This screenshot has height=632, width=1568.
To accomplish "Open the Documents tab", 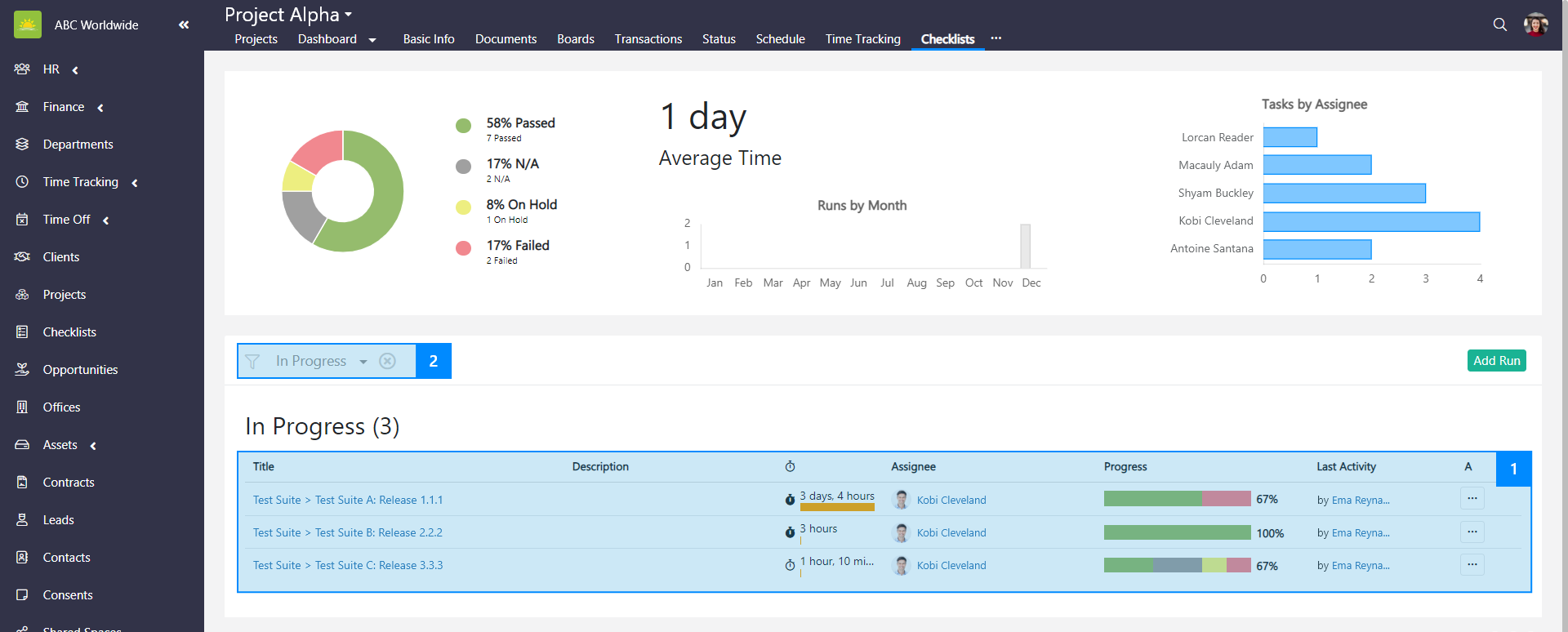I will (x=506, y=39).
